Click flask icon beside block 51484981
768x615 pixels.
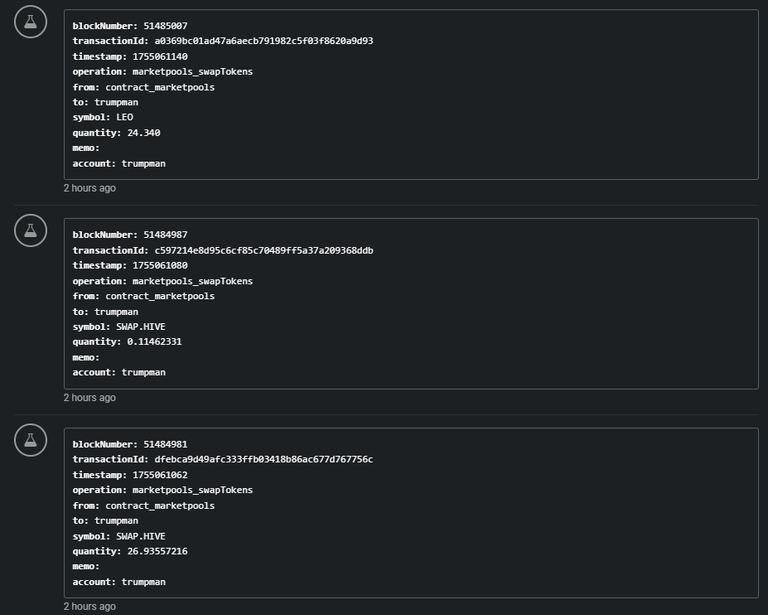tap(30, 440)
